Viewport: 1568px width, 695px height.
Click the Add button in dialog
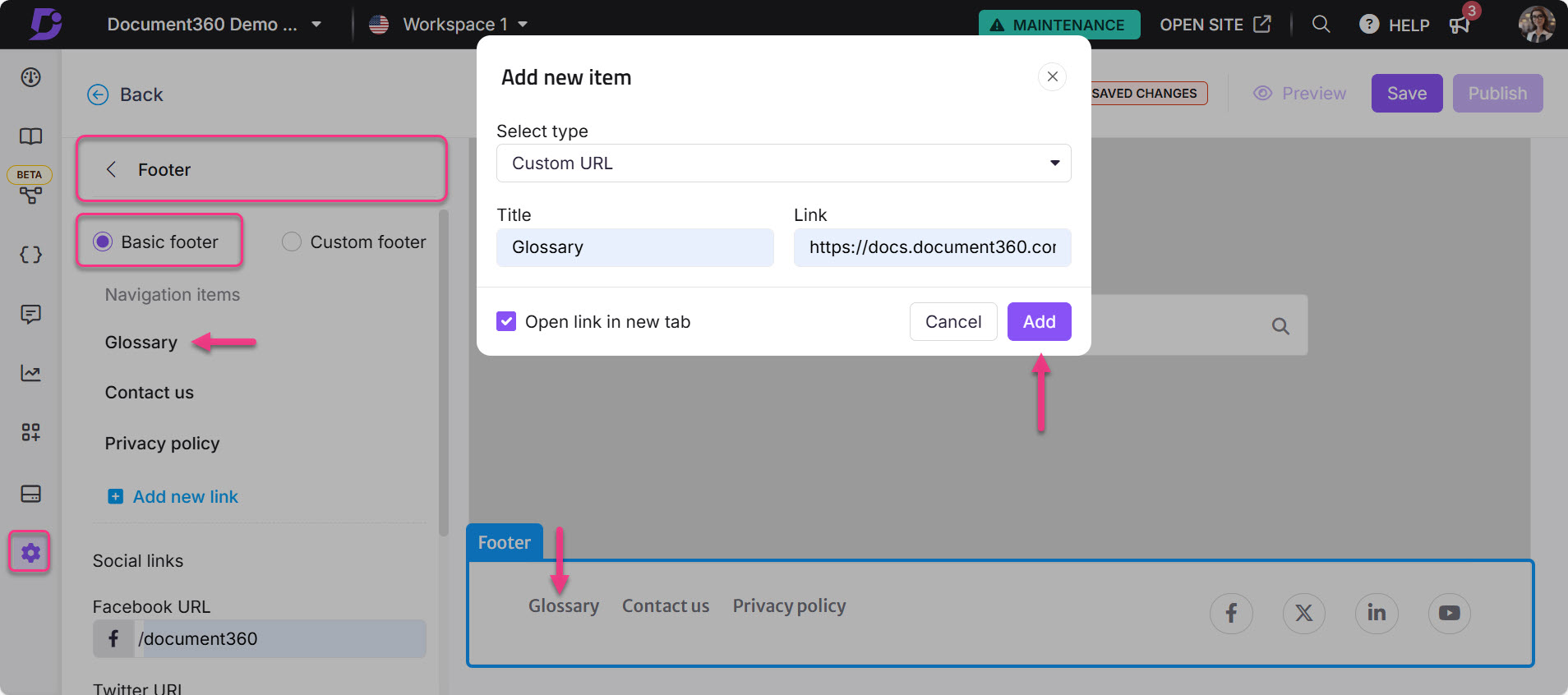[x=1040, y=321]
